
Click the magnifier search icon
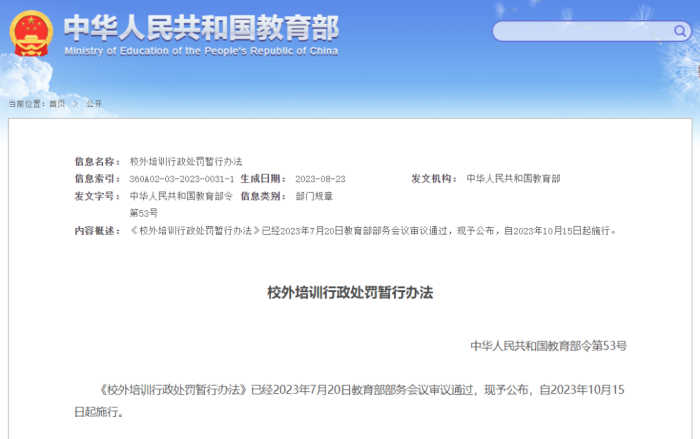tap(679, 31)
